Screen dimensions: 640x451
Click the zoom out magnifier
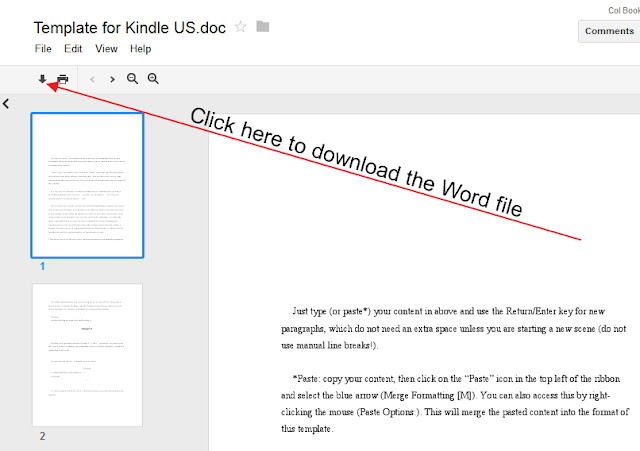coord(132,79)
